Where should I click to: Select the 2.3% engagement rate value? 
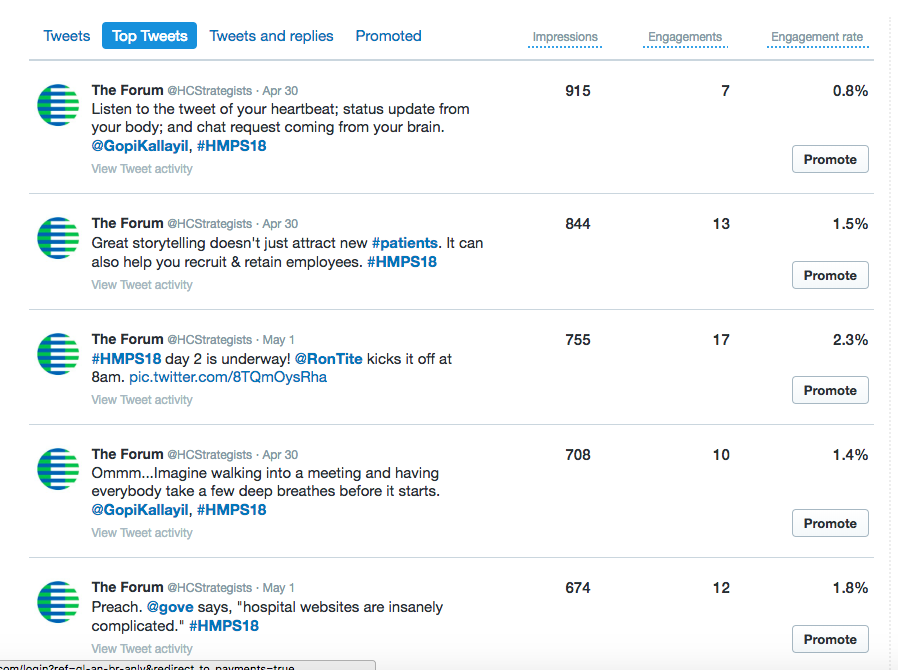(x=850, y=340)
